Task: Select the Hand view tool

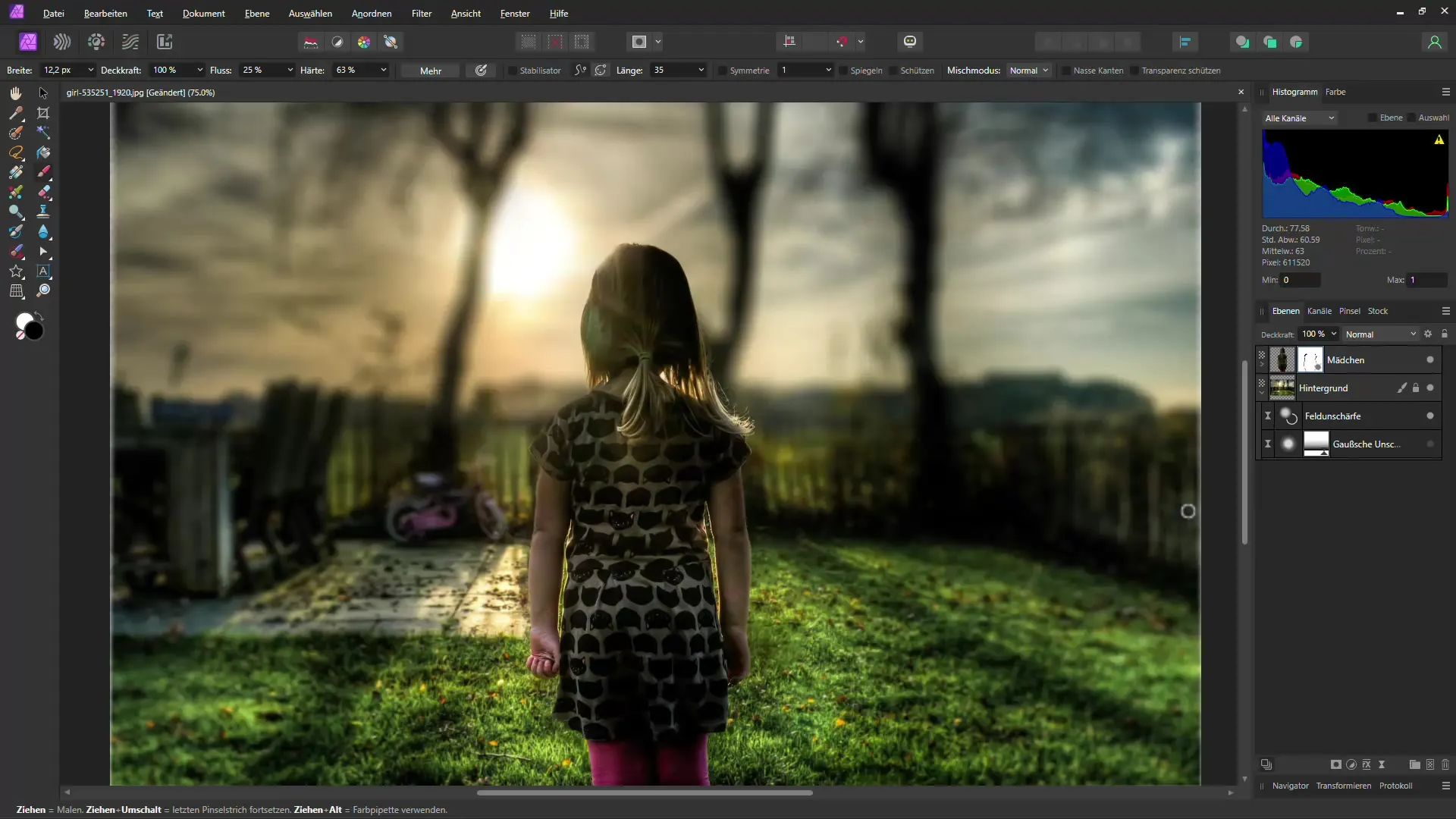Action: pos(16,93)
